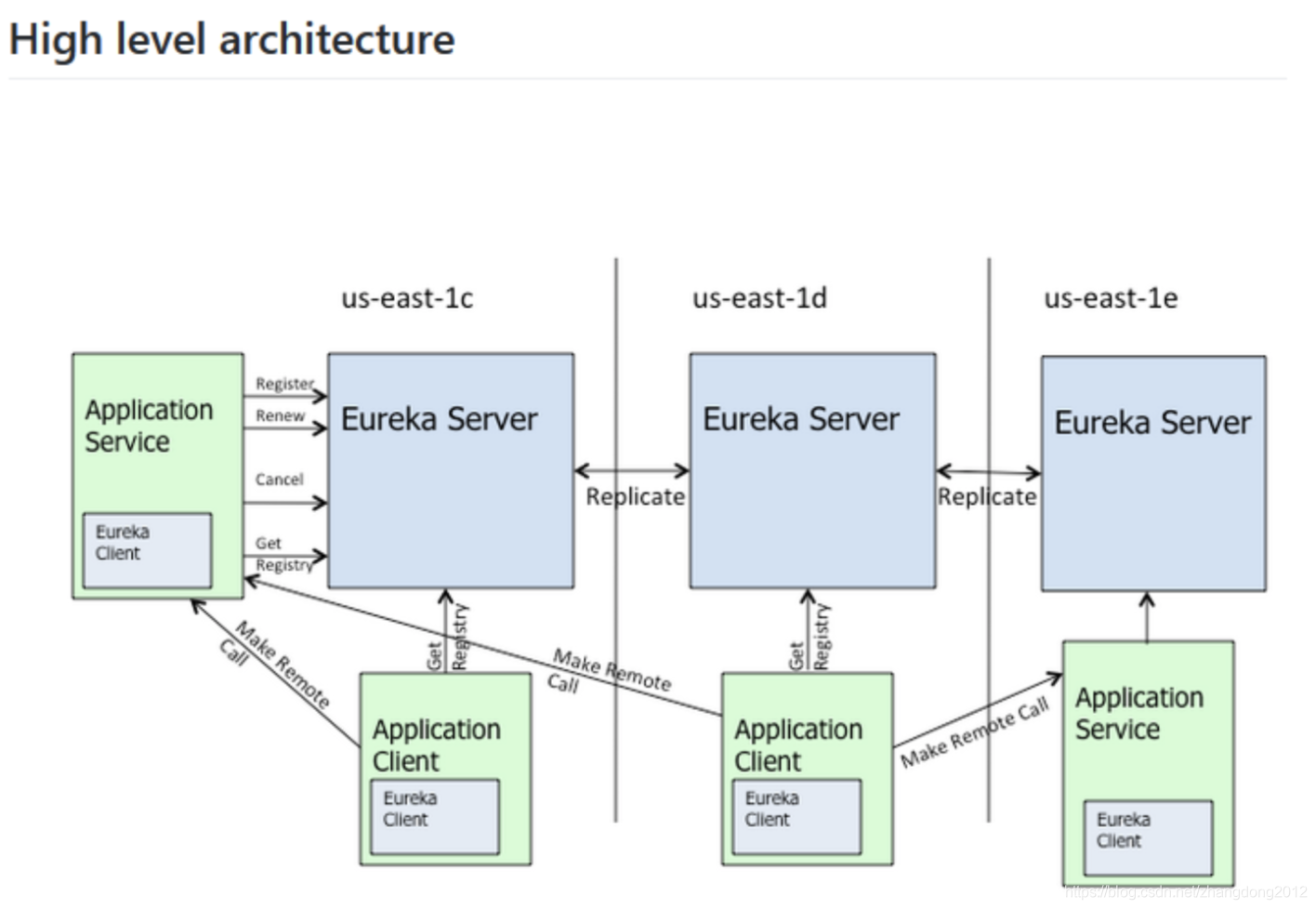Click "Make Remote Call" label crossing the us-east-1c/1d divider

[608, 672]
